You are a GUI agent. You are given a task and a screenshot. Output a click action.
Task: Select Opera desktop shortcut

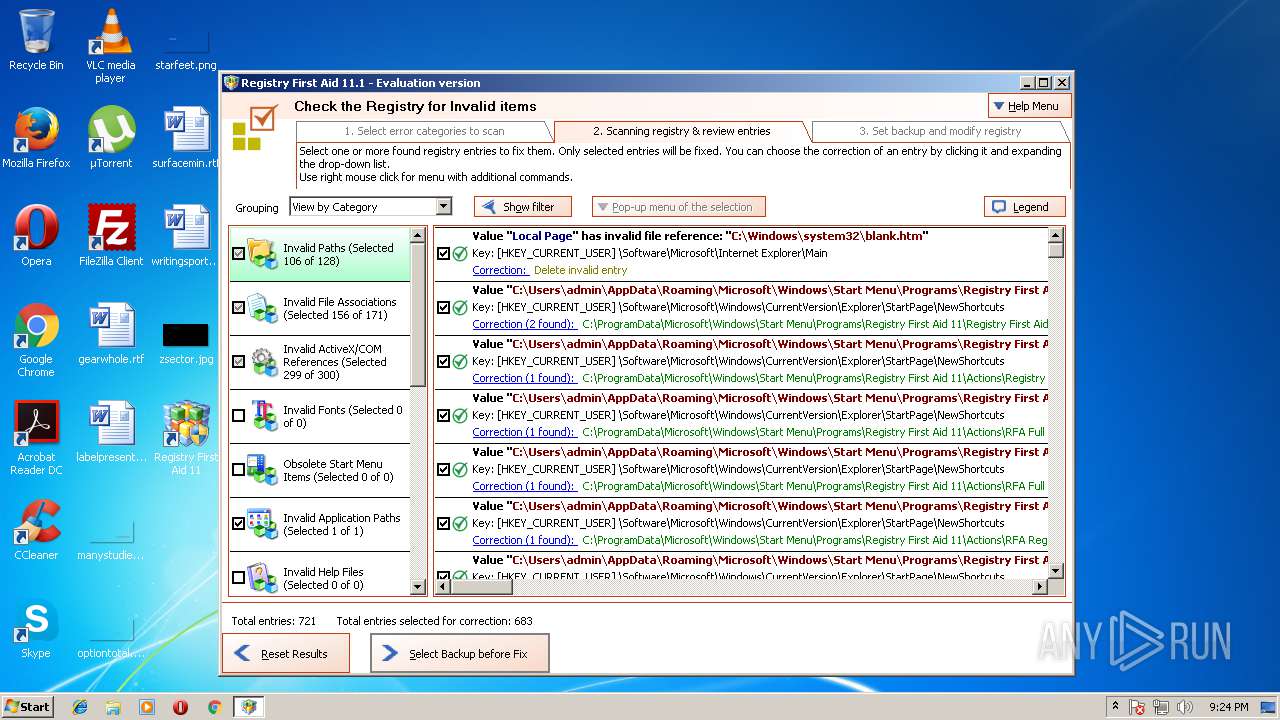pyautogui.click(x=36, y=236)
